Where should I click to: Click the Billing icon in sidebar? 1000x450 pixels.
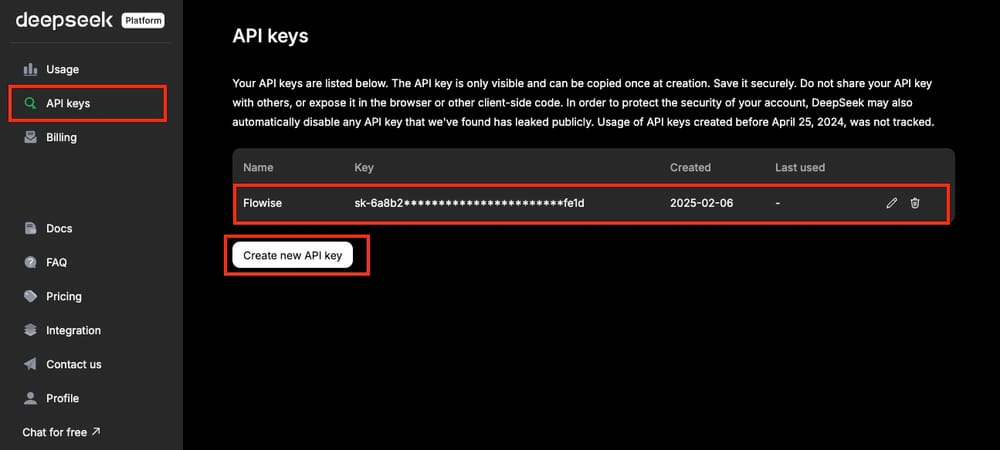tap(29, 137)
